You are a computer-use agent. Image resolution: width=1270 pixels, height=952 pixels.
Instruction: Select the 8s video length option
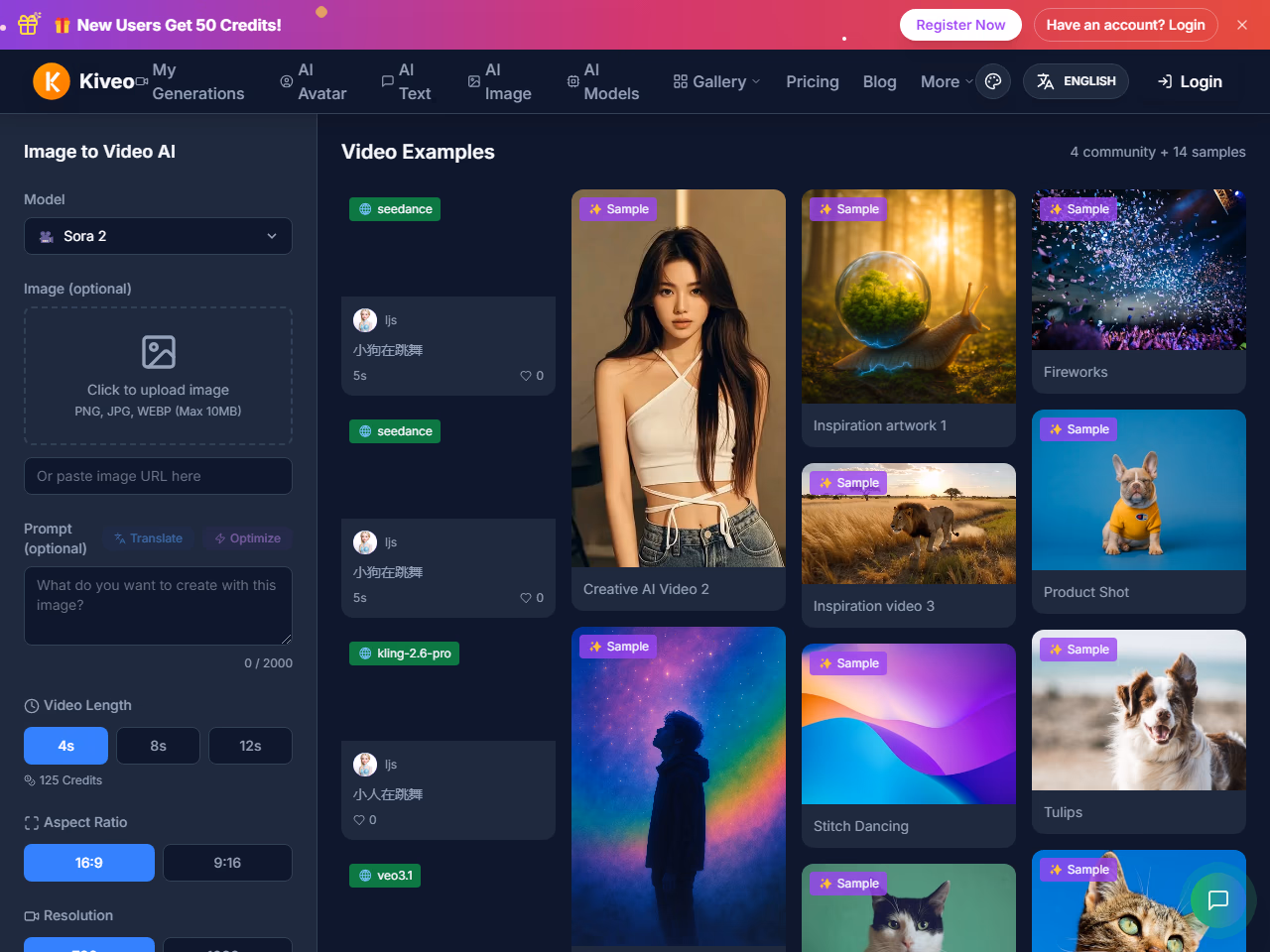click(x=158, y=746)
